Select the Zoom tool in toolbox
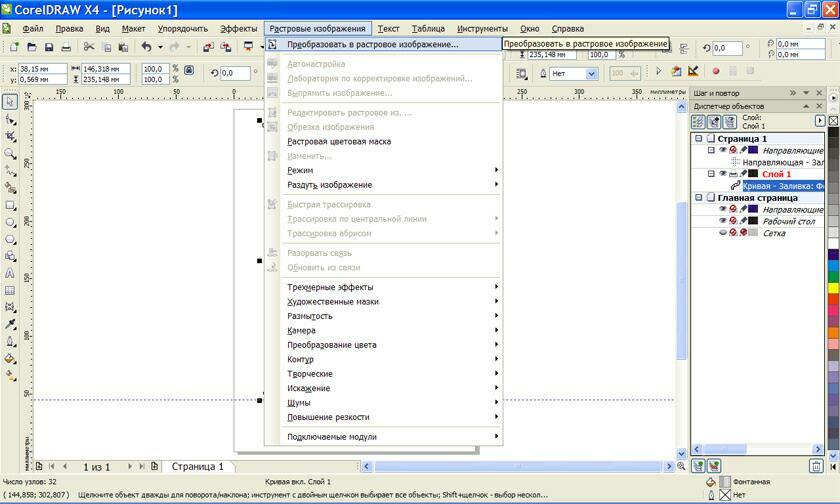Viewport: 840px width, 504px height. [10, 153]
